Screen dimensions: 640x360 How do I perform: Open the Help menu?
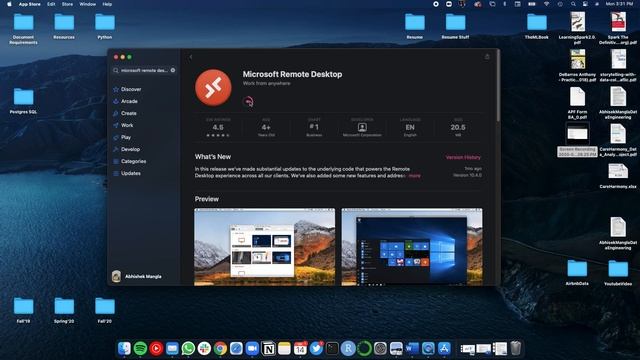pos(107,4)
